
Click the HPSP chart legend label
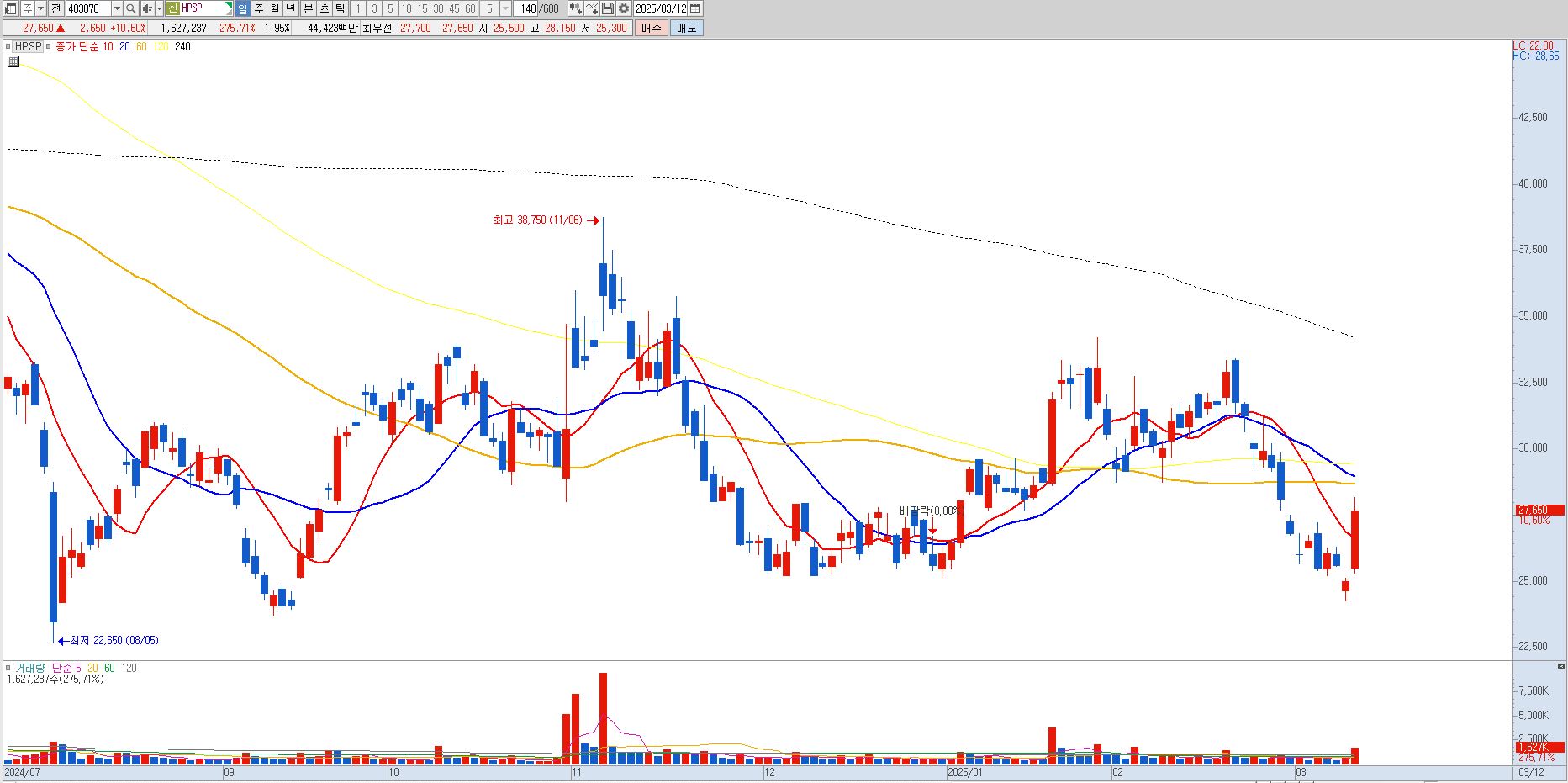pos(29,46)
